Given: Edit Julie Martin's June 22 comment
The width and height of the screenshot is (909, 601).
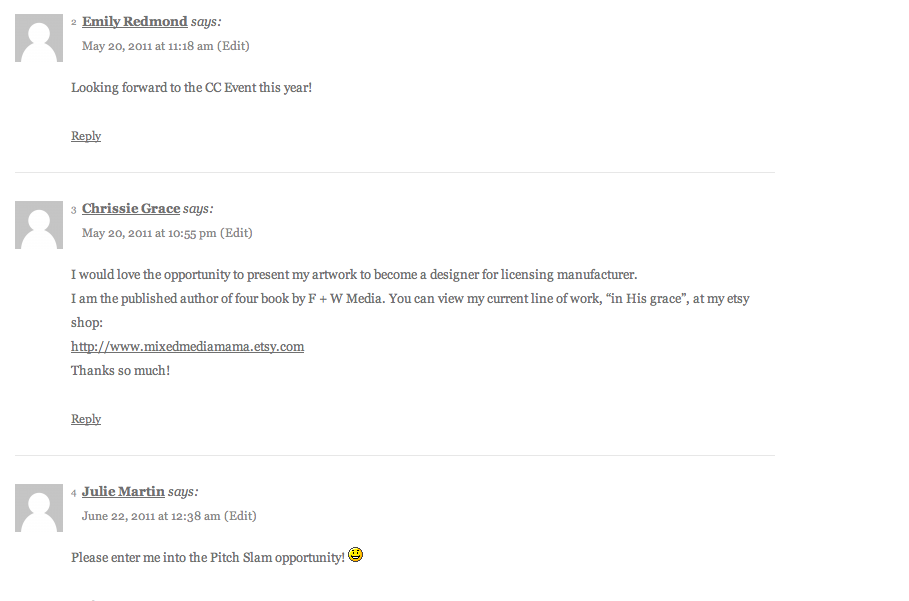Looking at the screenshot, I should [240, 516].
